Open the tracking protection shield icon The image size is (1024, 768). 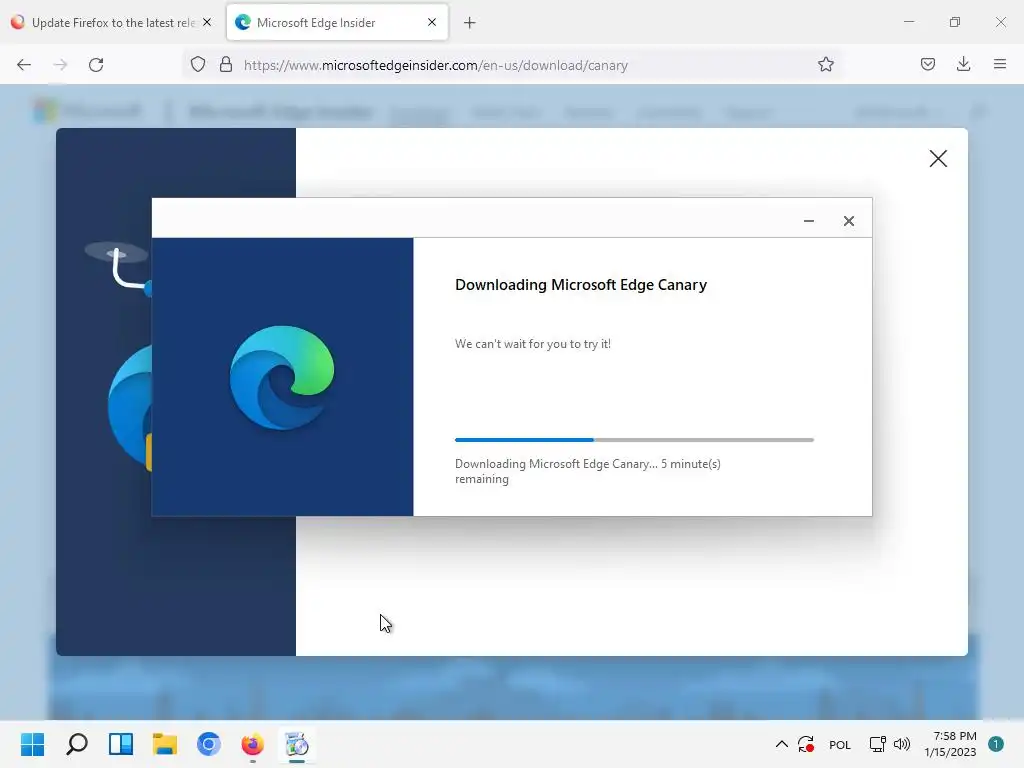point(198,65)
